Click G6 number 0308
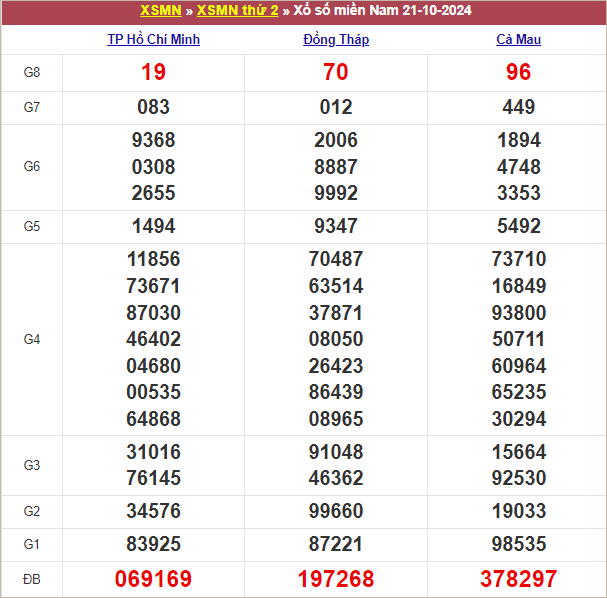 [153, 167]
